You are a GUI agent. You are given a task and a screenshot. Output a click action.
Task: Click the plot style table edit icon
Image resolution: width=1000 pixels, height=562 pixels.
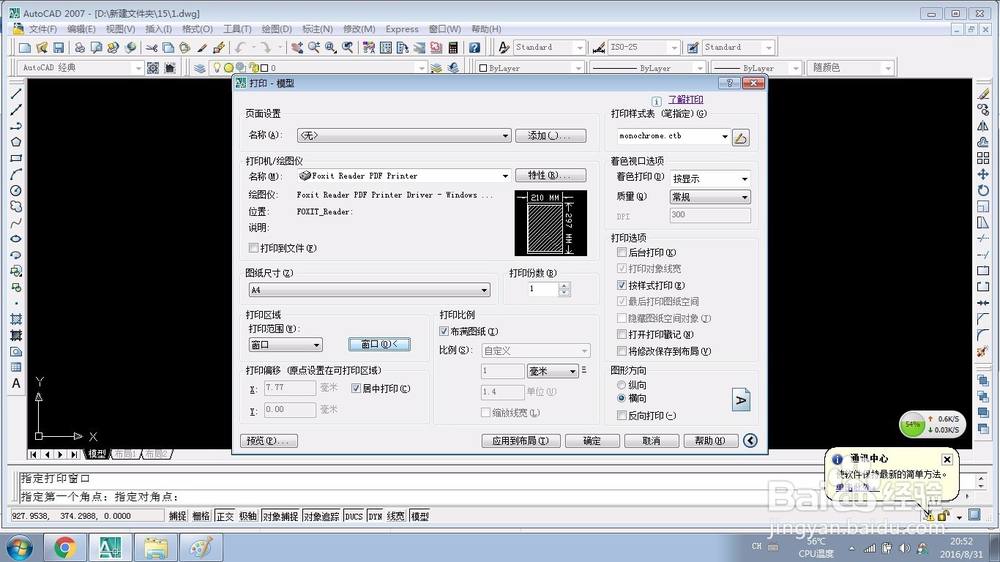pos(740,137)
